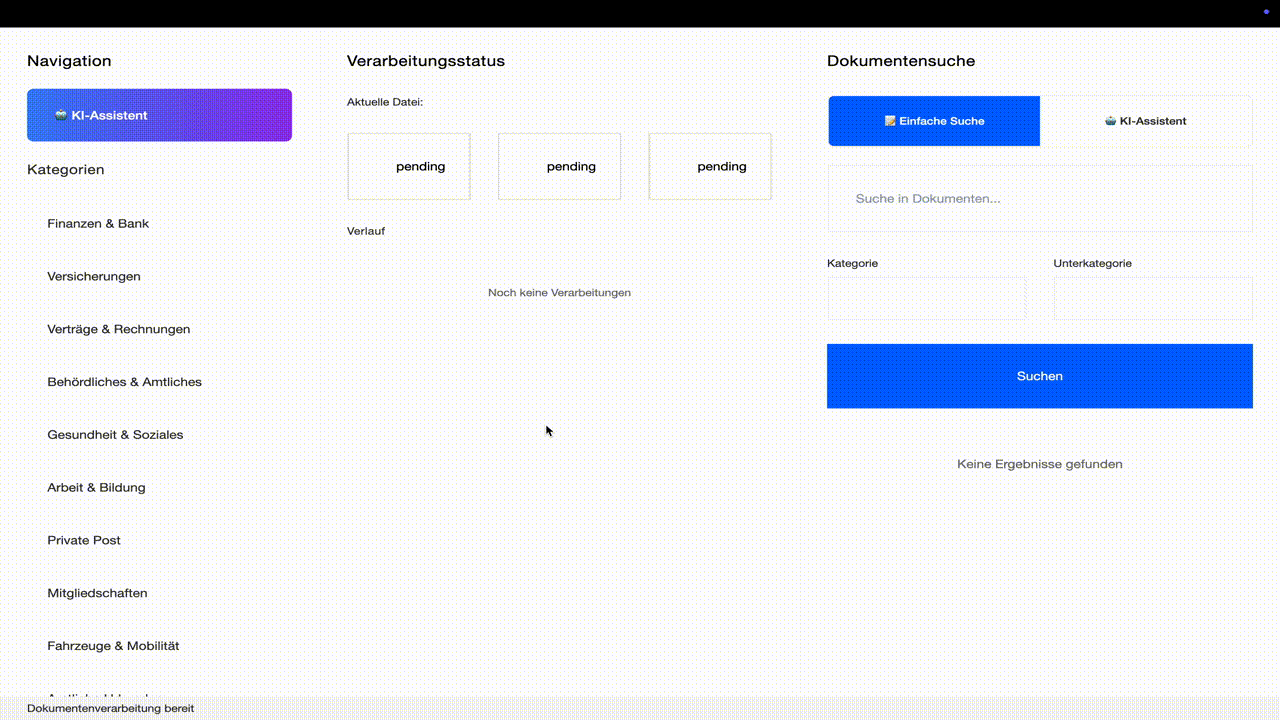
Task: Switch to the Einfache Suche tab
Action: coord(934,121)
